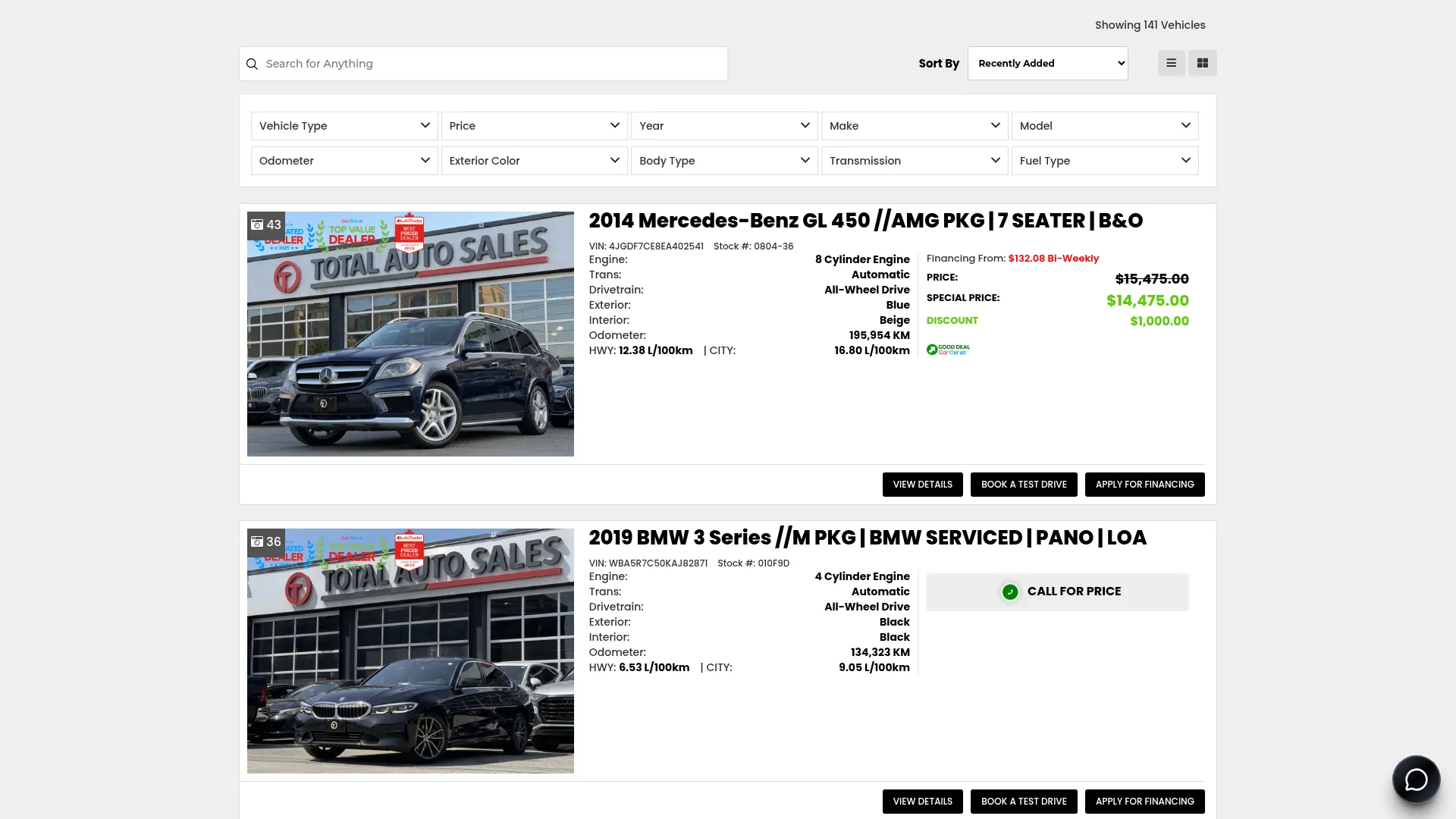
Task: Click the discount amount $1,000.00
Action: point(1159,321)
